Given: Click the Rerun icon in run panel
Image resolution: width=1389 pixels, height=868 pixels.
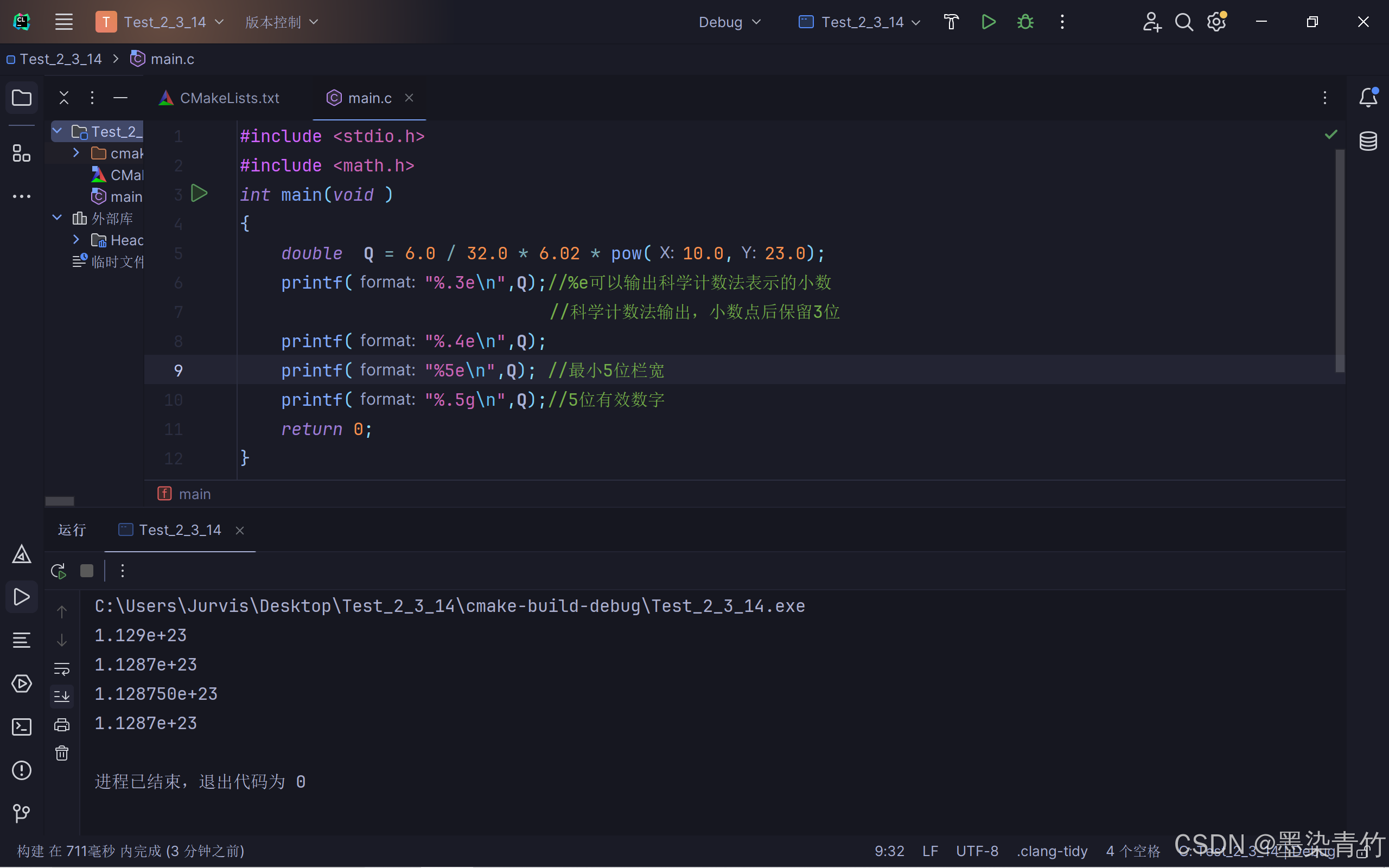Looking at the screenshot, I should tap(58, 571).
